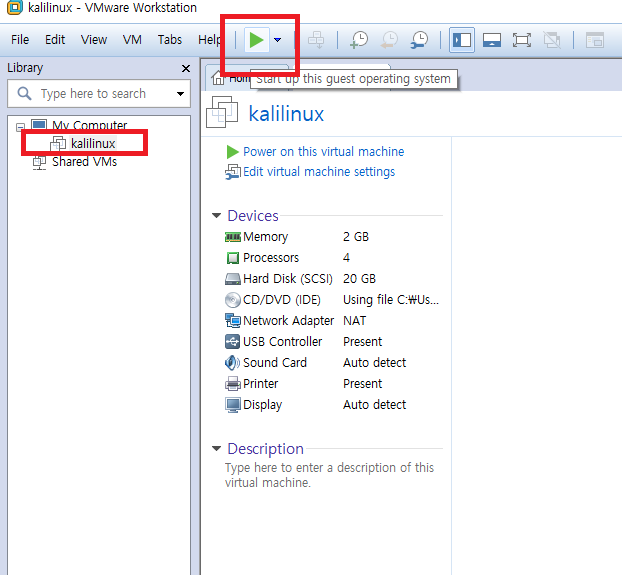Image resolution: width=622 pixels, height=575 pixels.
Task: Take a snapshot of this virtual machine
Action: point(359,40)
